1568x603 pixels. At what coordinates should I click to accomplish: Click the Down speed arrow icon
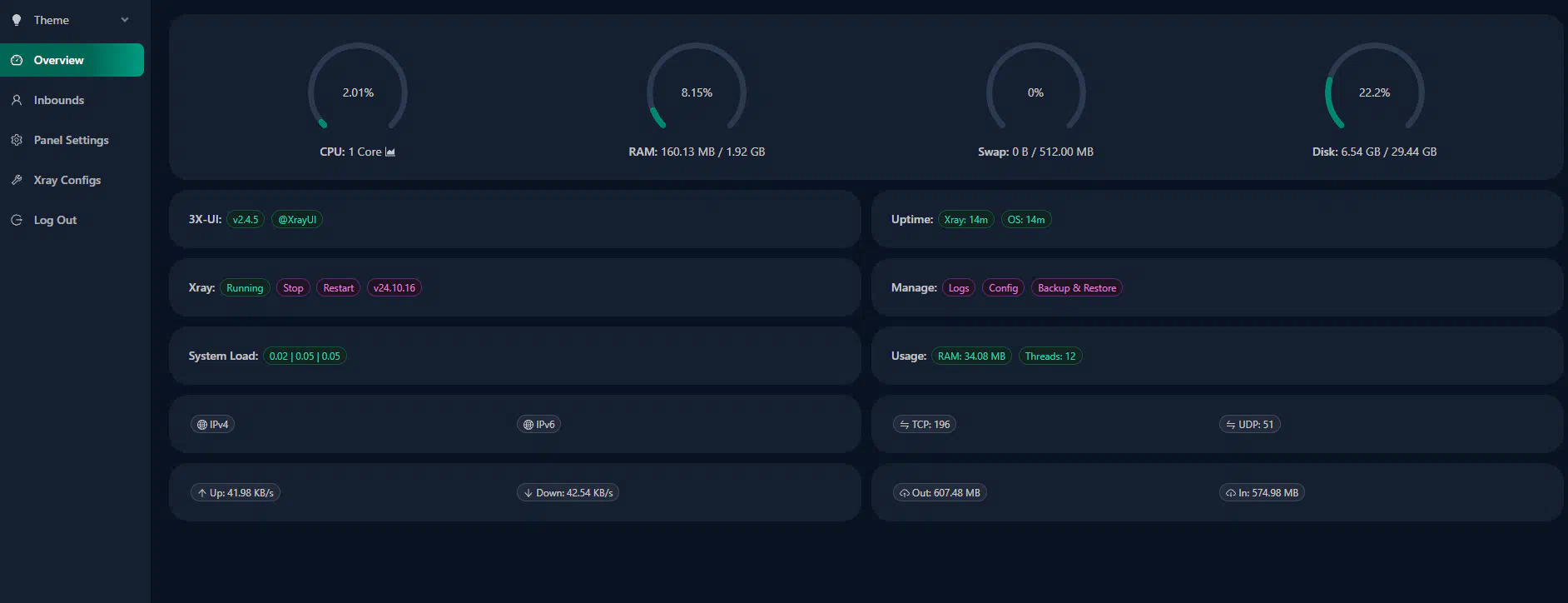click(528, 493)
